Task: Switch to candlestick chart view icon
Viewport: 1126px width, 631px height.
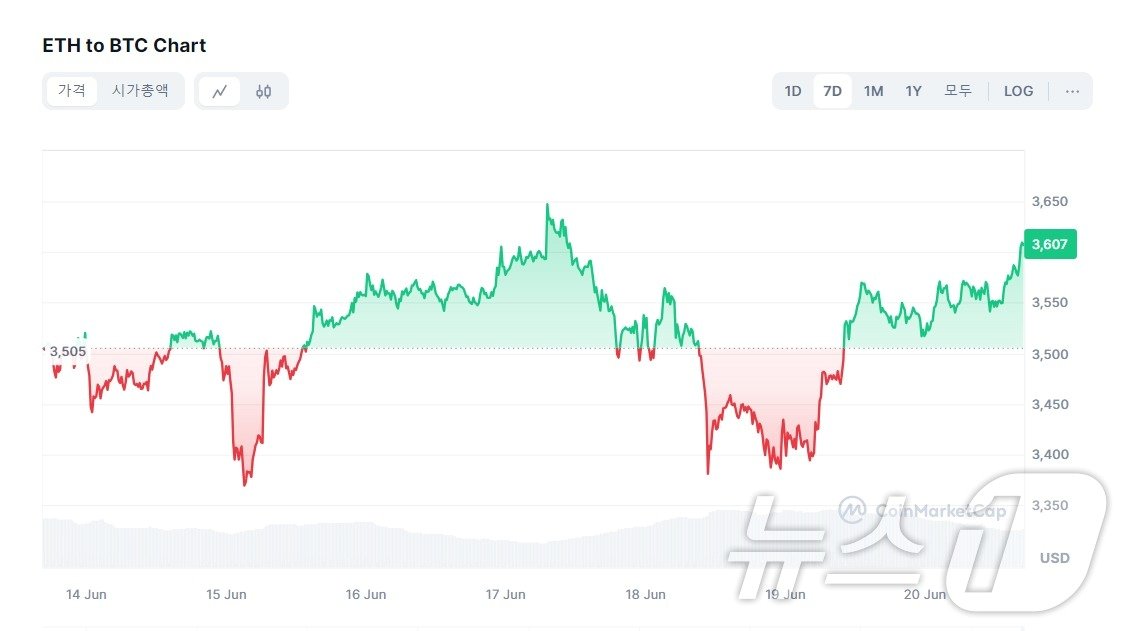Action: [264, 91]
